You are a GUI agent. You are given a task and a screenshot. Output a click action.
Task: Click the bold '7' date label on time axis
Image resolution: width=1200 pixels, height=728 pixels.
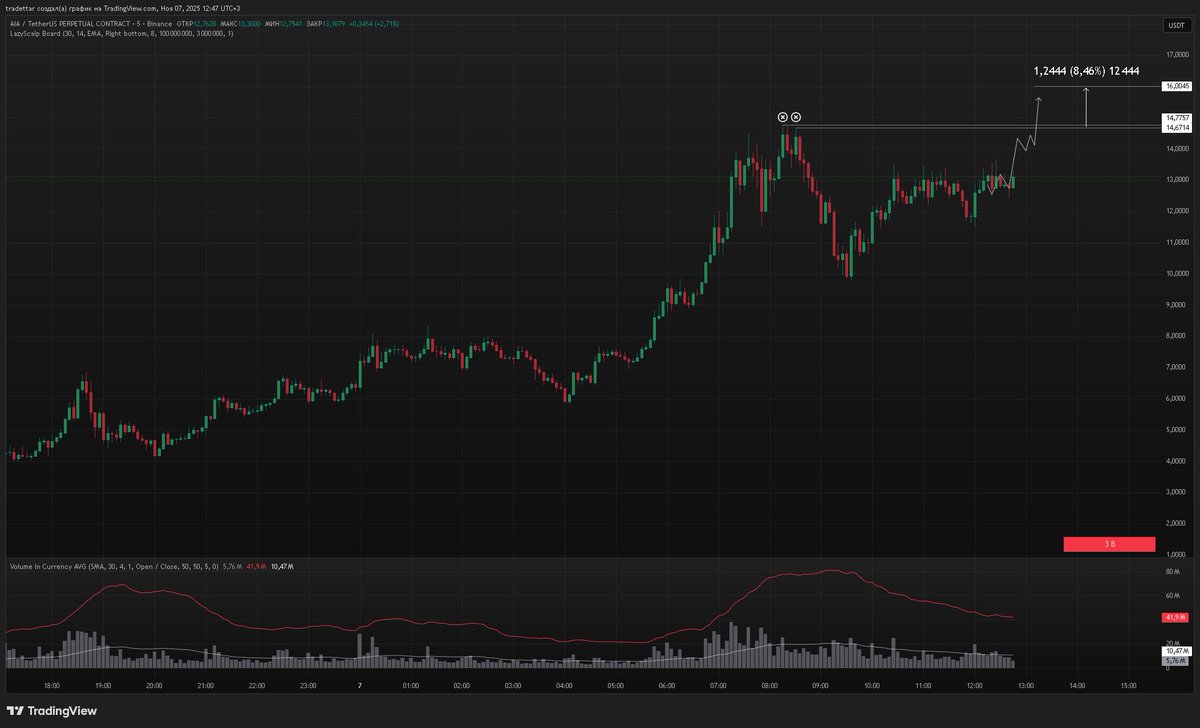[x=359, y=686]
